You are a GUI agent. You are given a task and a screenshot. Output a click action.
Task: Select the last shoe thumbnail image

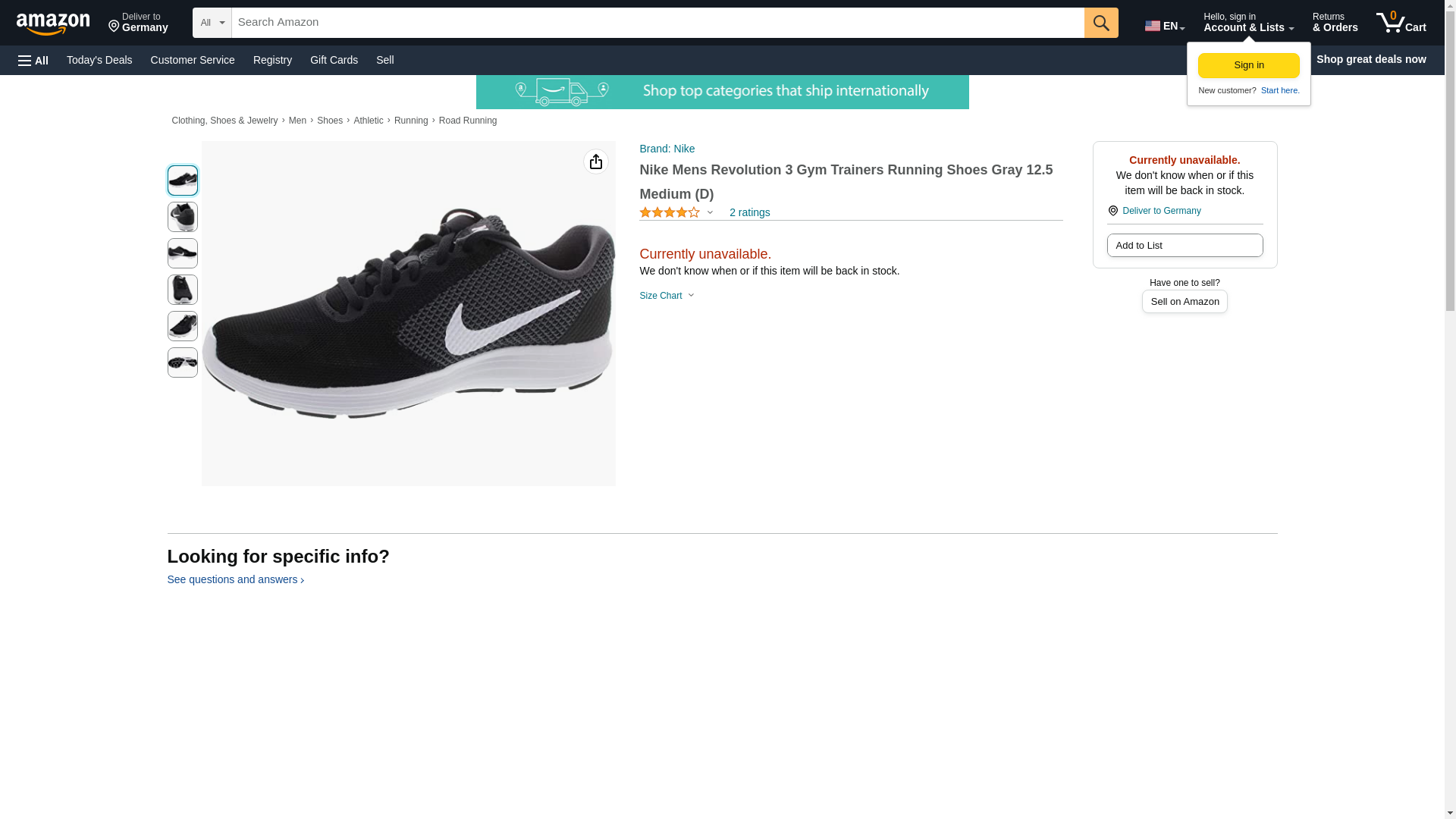182,362
